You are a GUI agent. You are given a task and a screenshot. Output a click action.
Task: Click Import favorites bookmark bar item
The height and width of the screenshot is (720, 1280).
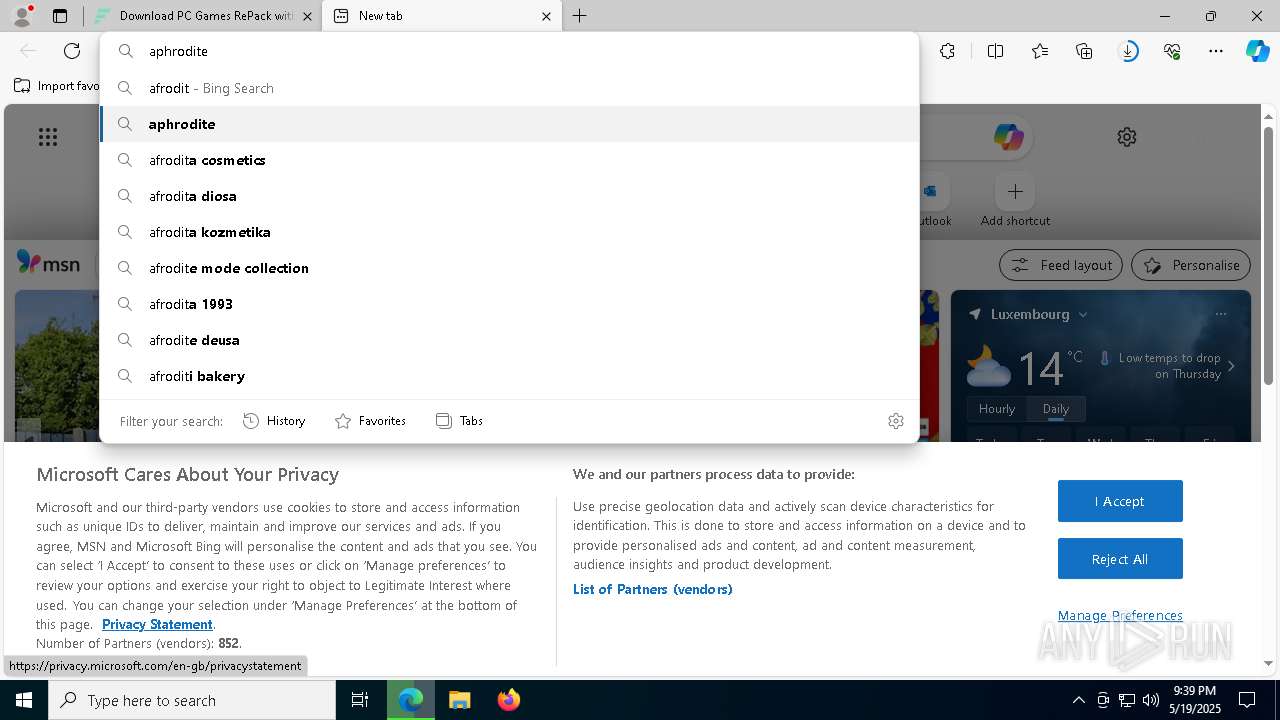click(56, 86)
